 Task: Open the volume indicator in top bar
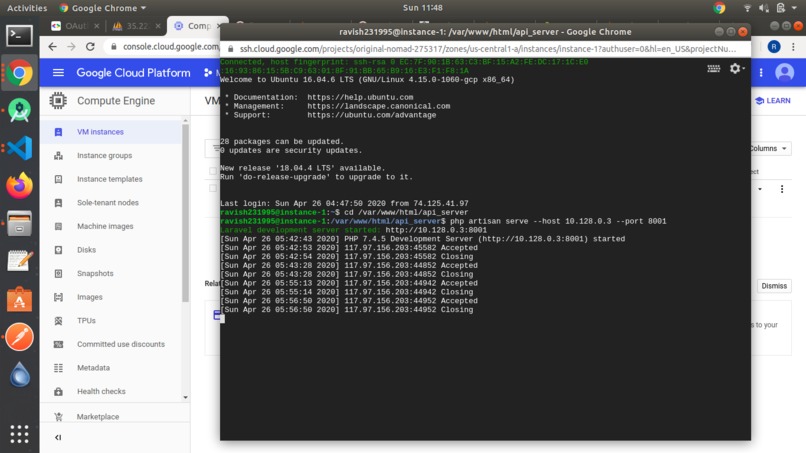click(763, 8)
